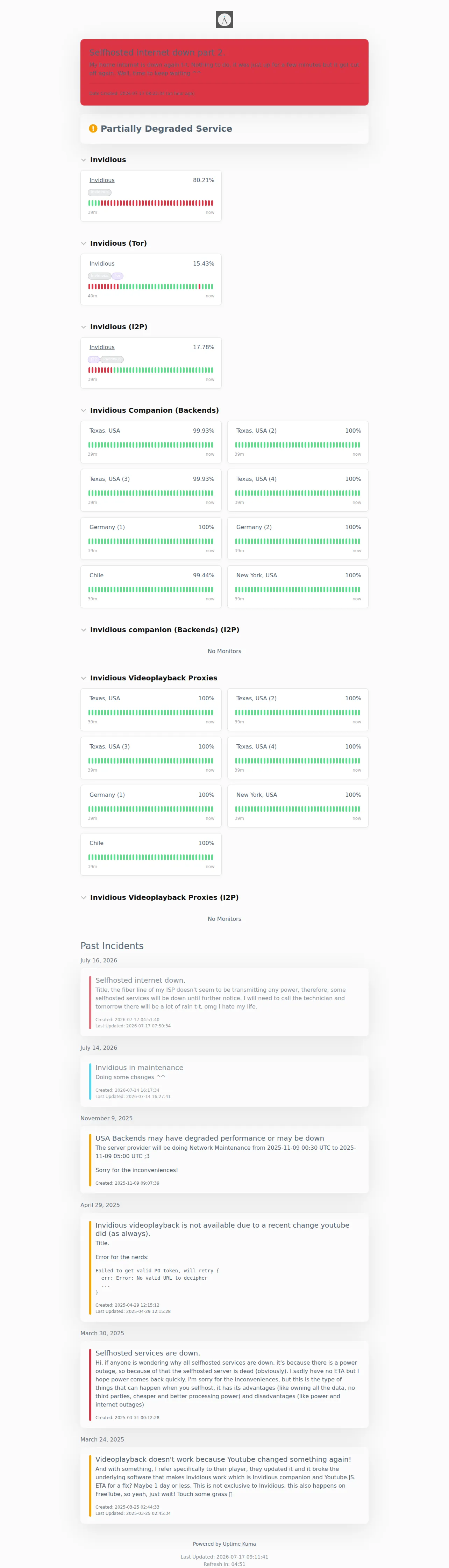This screenshot has width=449, height=1568.
Task: Collapse the Invidious monitor group
Action: click(84, 160)
